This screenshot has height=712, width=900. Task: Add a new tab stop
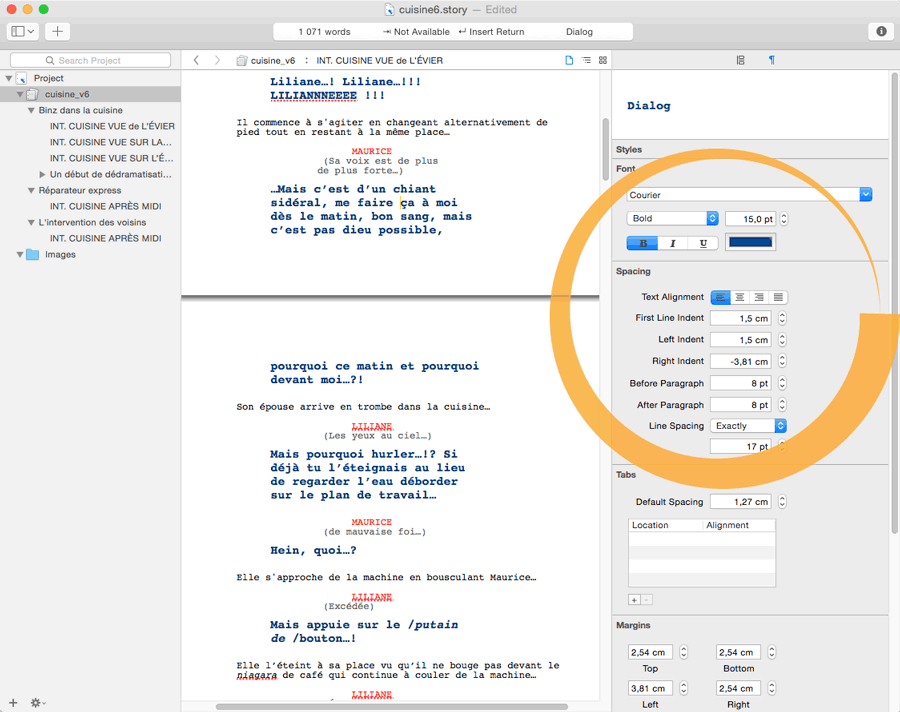coord(634,600)
